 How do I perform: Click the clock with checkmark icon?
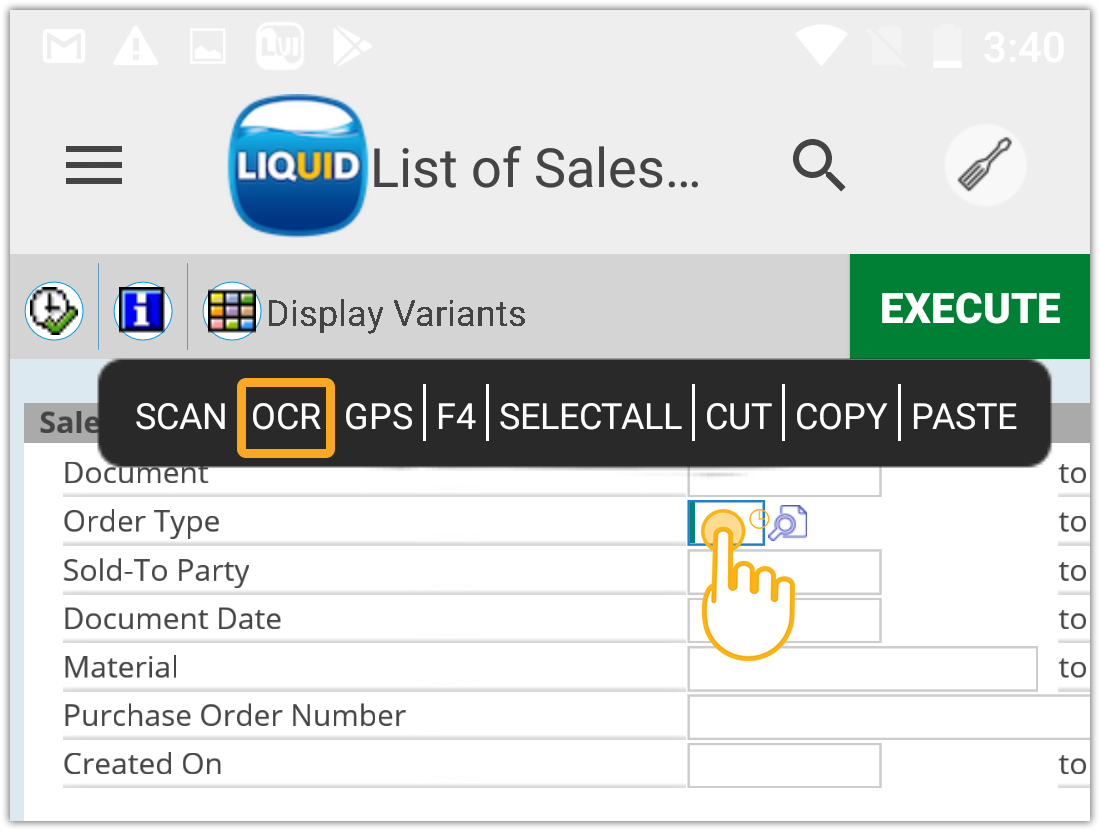tap(53, 311)
